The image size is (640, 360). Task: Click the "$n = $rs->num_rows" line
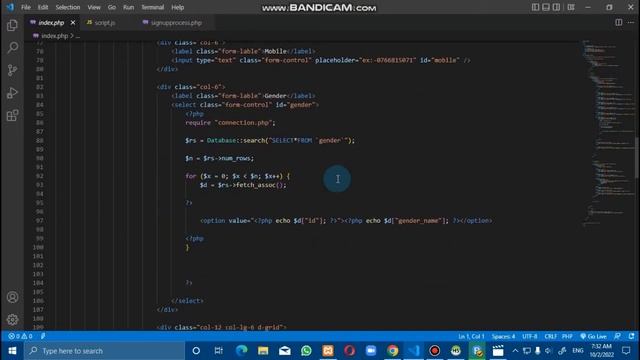[x=220, y=158]
